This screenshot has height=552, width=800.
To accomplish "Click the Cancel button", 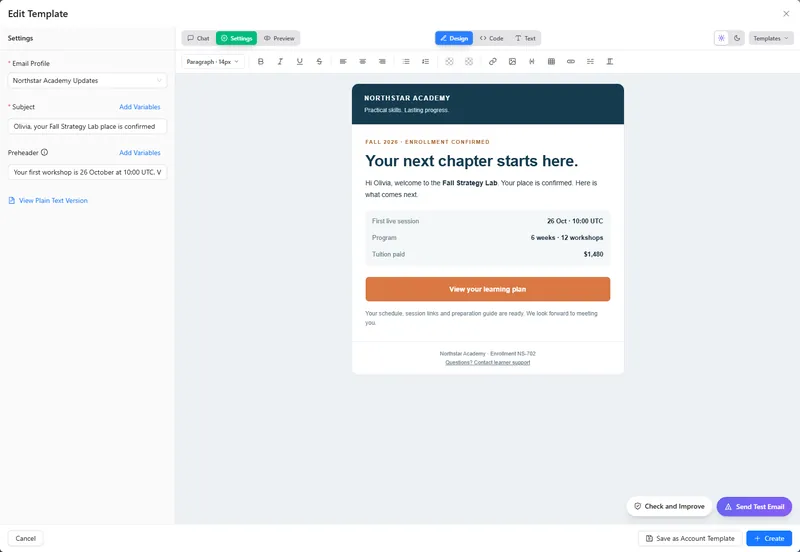I will click(x=26, y=538).
